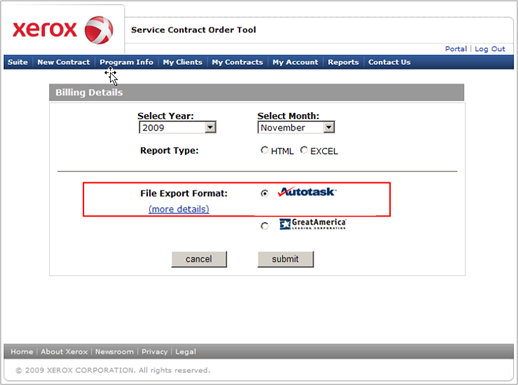Viewport: 518px width, 385px height.
Task: Go to New Contract
Action: pos(63,62)
